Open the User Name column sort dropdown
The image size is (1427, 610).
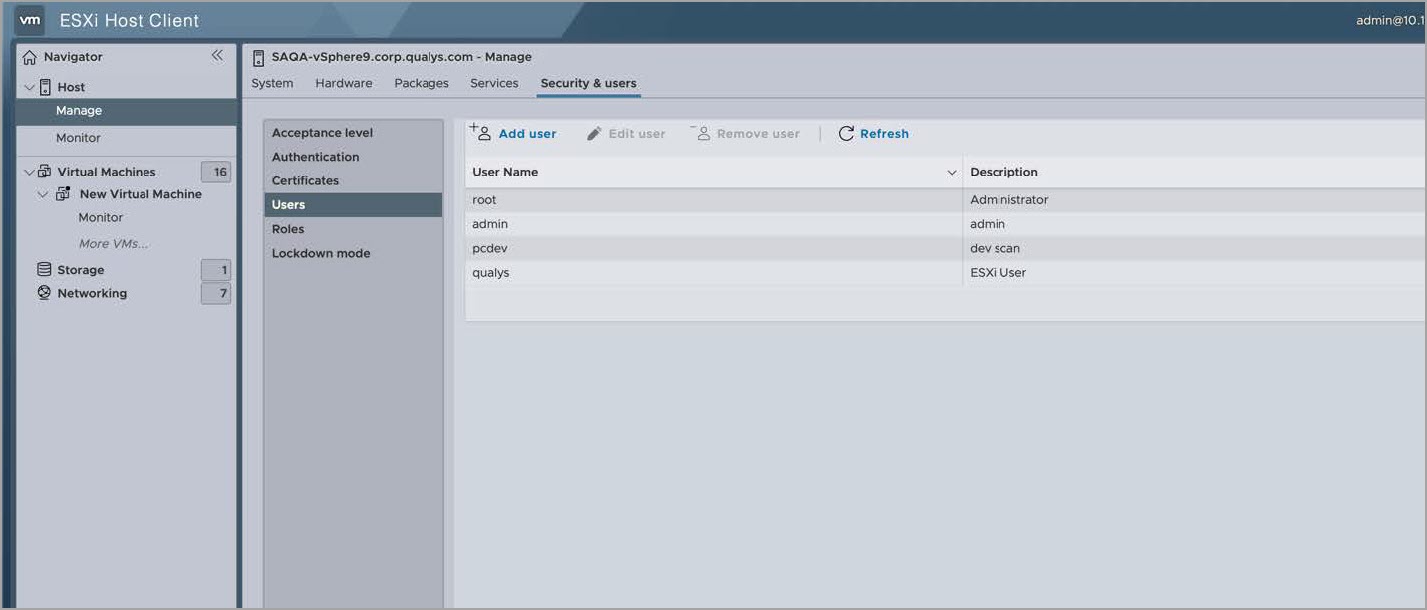click(951, 173)
